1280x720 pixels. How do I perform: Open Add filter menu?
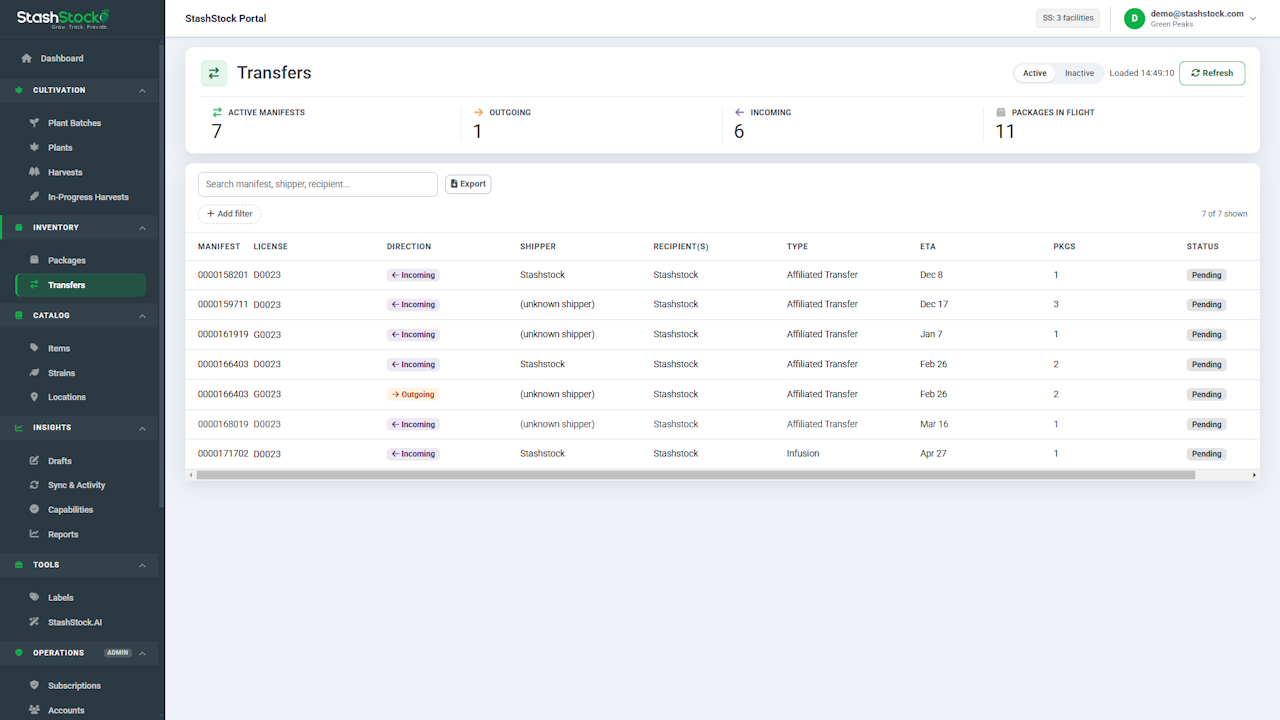pos(229,214)
